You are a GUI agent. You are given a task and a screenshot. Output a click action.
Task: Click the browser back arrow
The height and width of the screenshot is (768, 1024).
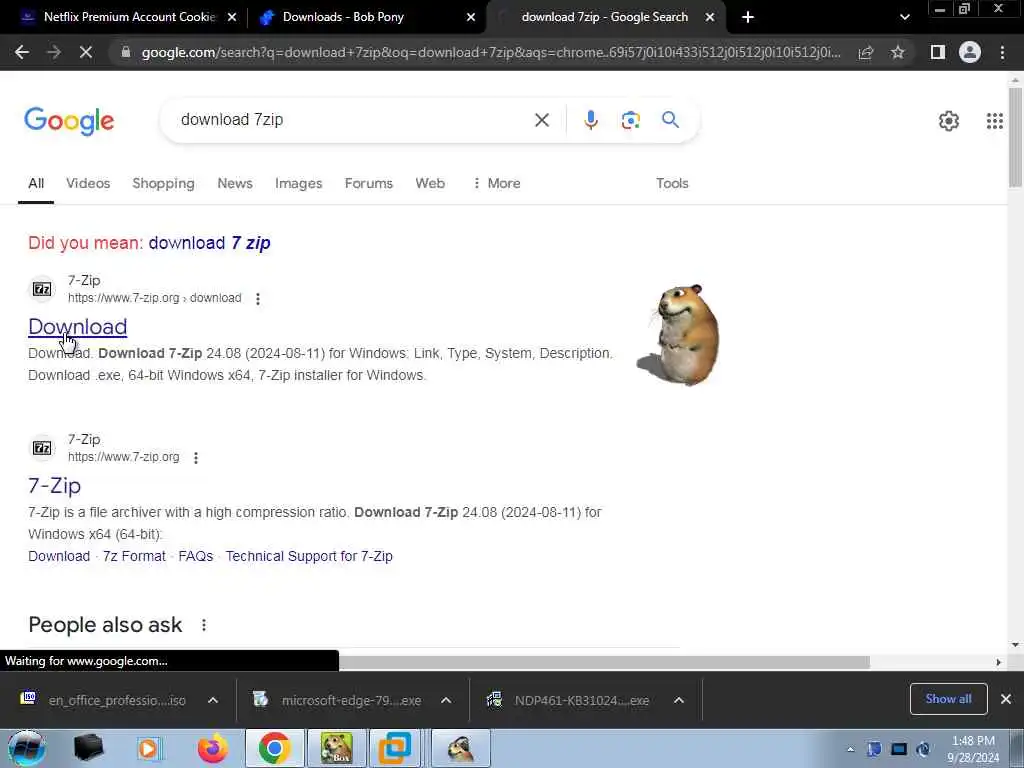tap(22, 52)
